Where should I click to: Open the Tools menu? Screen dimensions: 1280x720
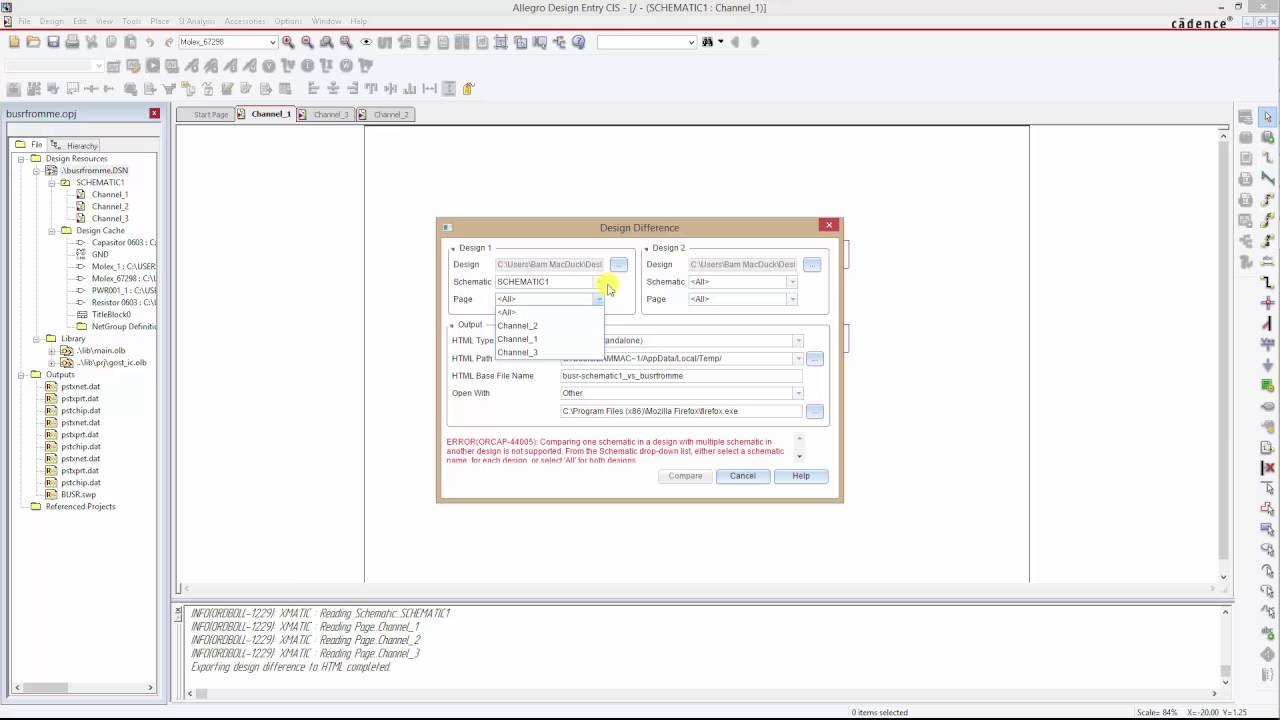132,21
